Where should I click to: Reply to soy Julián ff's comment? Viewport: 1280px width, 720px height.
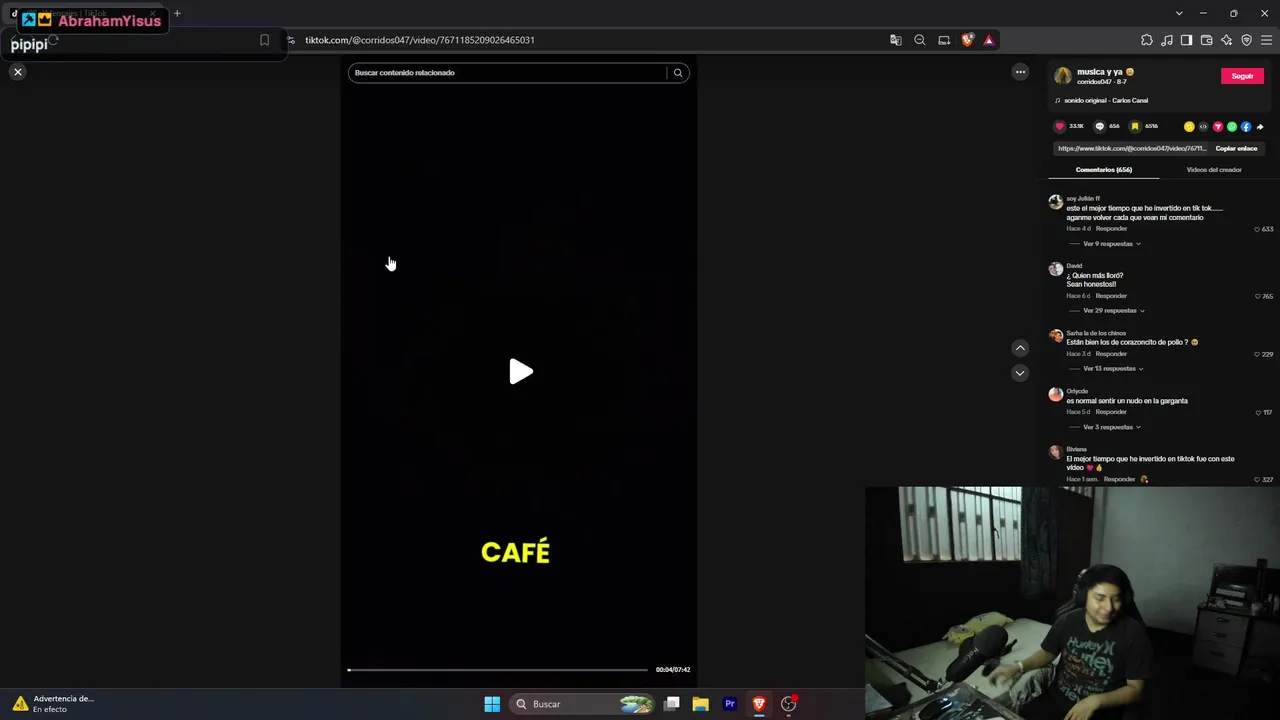coord(1111,229)
